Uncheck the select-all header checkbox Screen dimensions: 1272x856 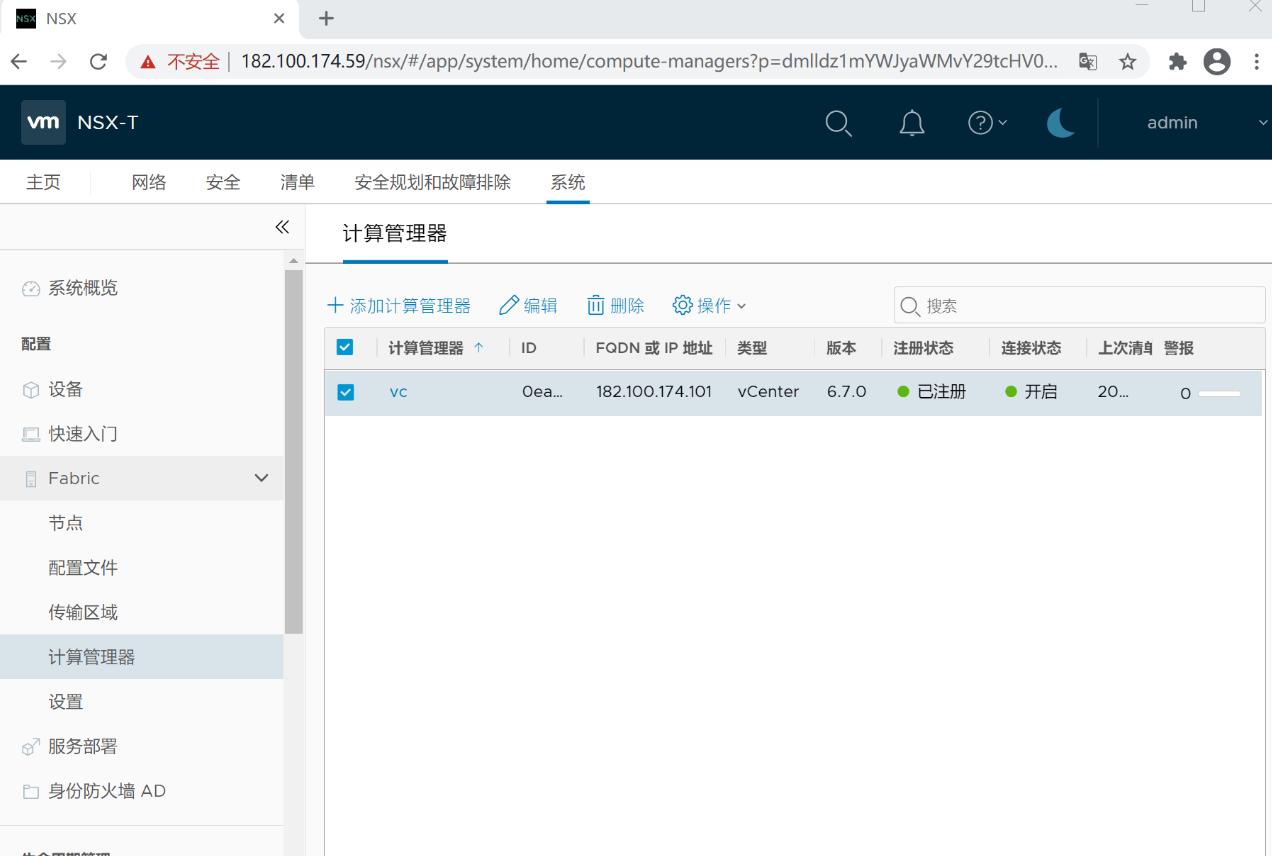click(346, 348)
